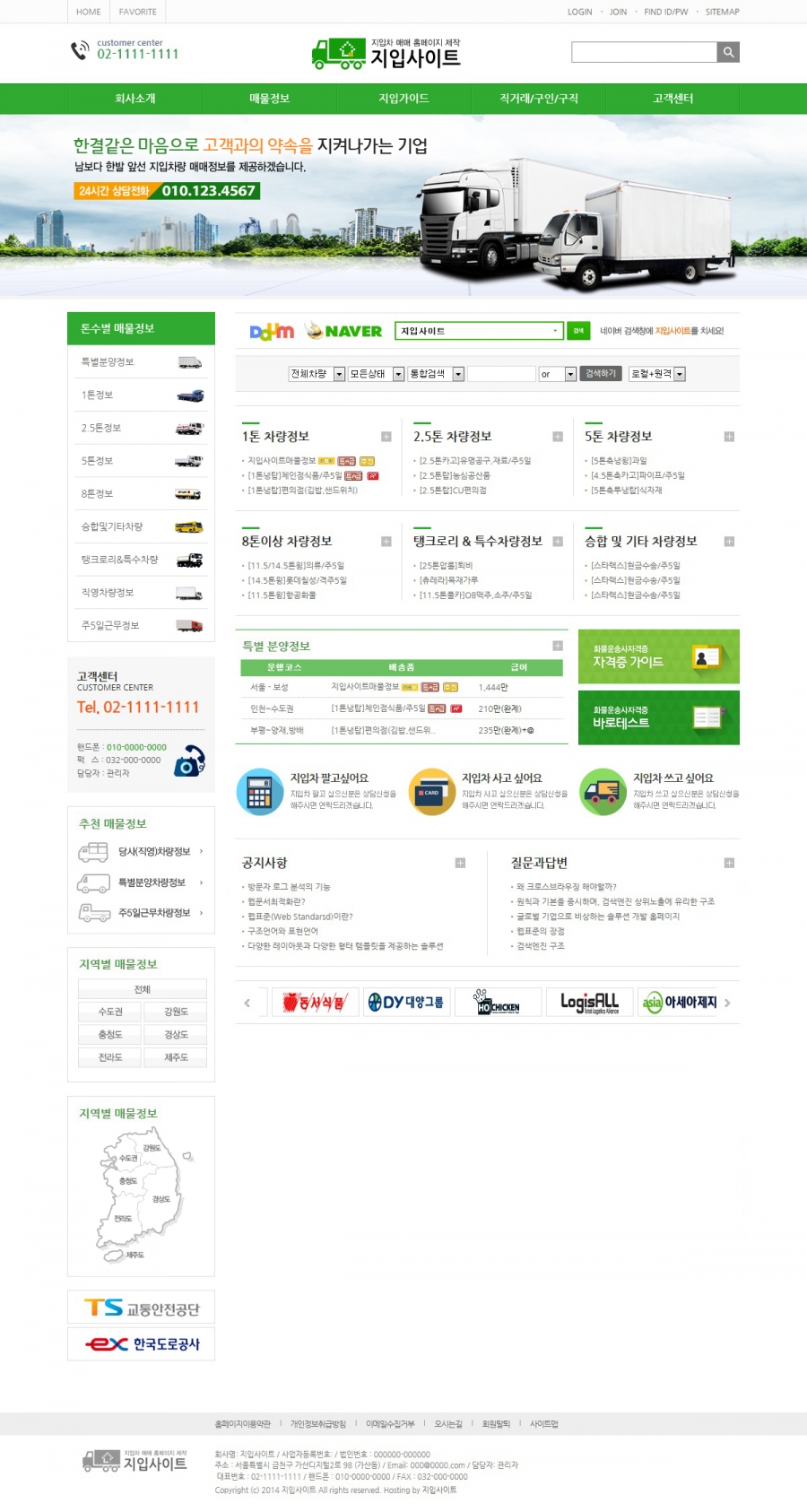The image size is (807, 1512).
Task: Open the 전체차량 dropdown filter
Action: point(317,374)
